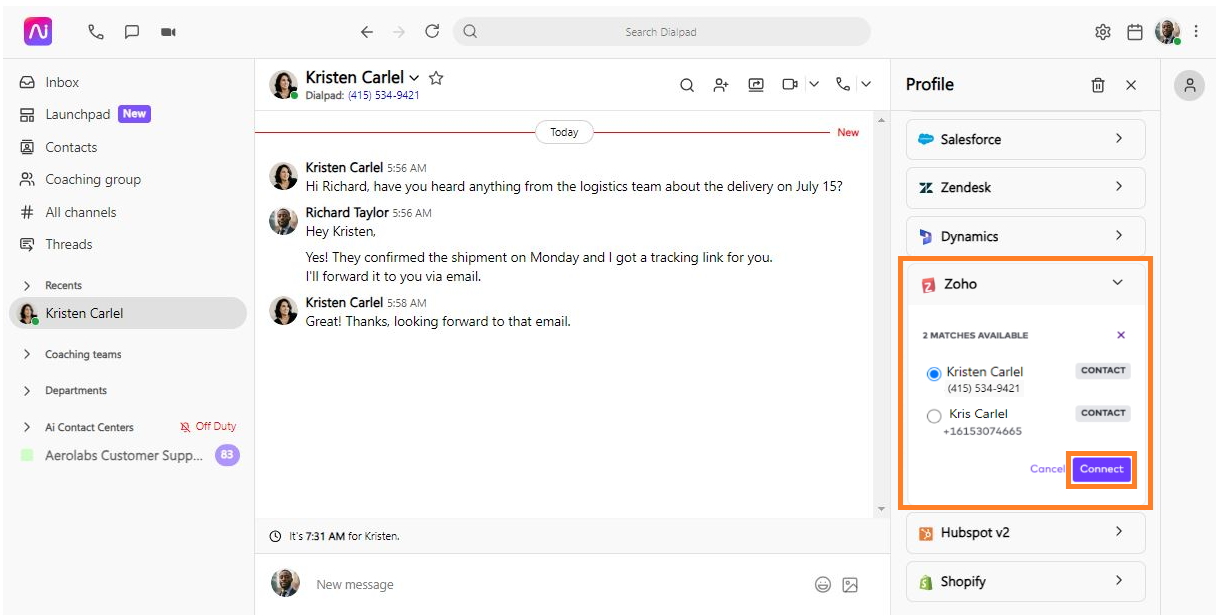Dismiss the 2 matches available list
The height and width of the screenshot is (615, 1216).
click(1121, 335)
